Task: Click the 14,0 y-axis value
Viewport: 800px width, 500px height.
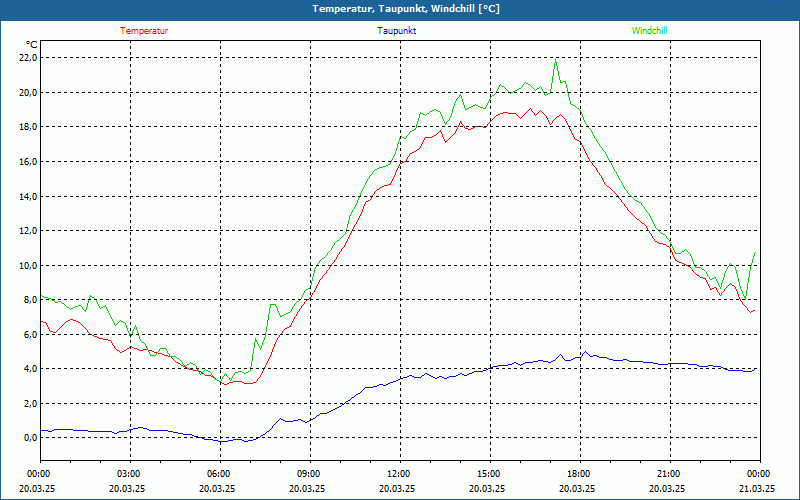Action: pos(28,196)
